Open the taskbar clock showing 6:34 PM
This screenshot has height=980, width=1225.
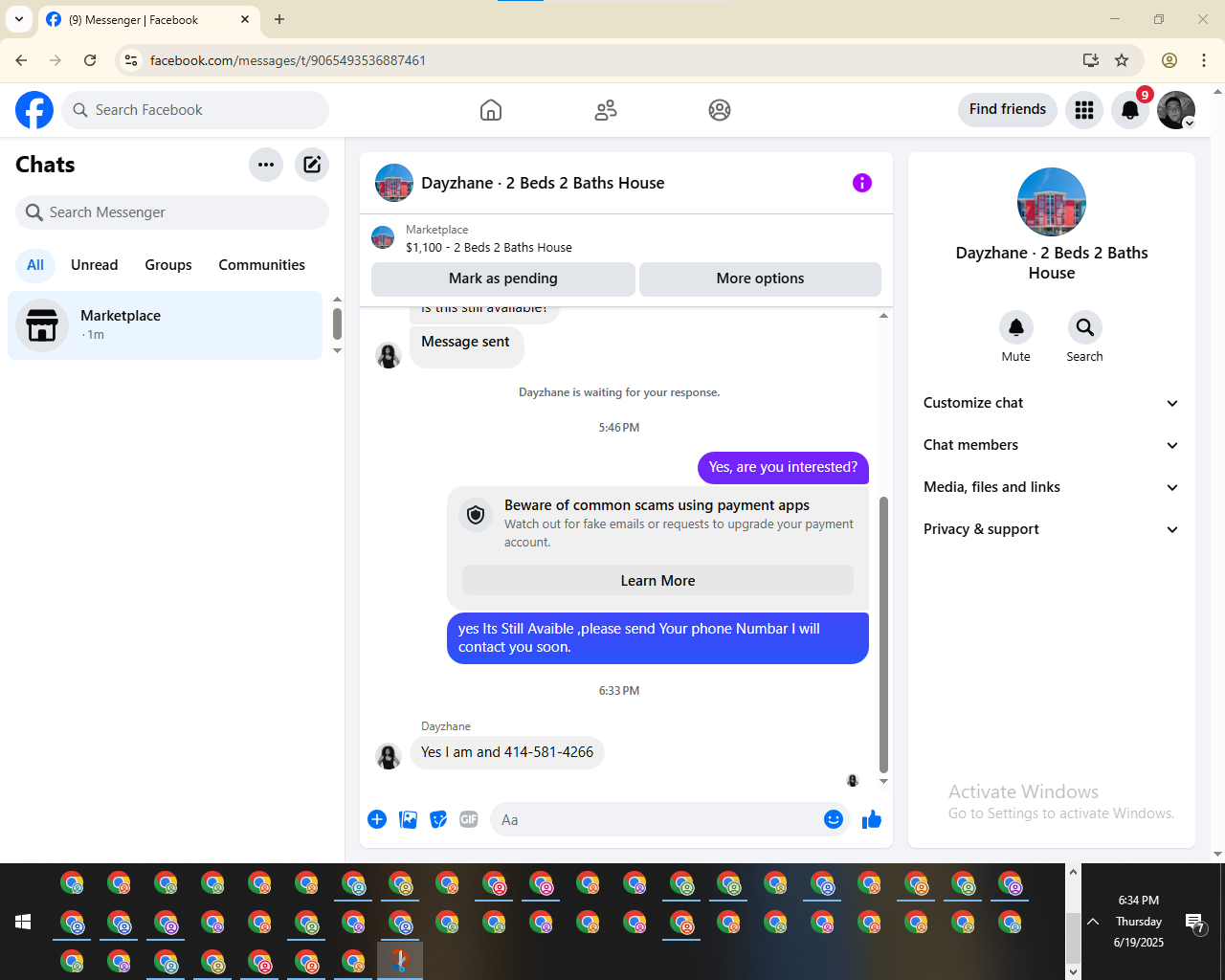coord(1139,922)
